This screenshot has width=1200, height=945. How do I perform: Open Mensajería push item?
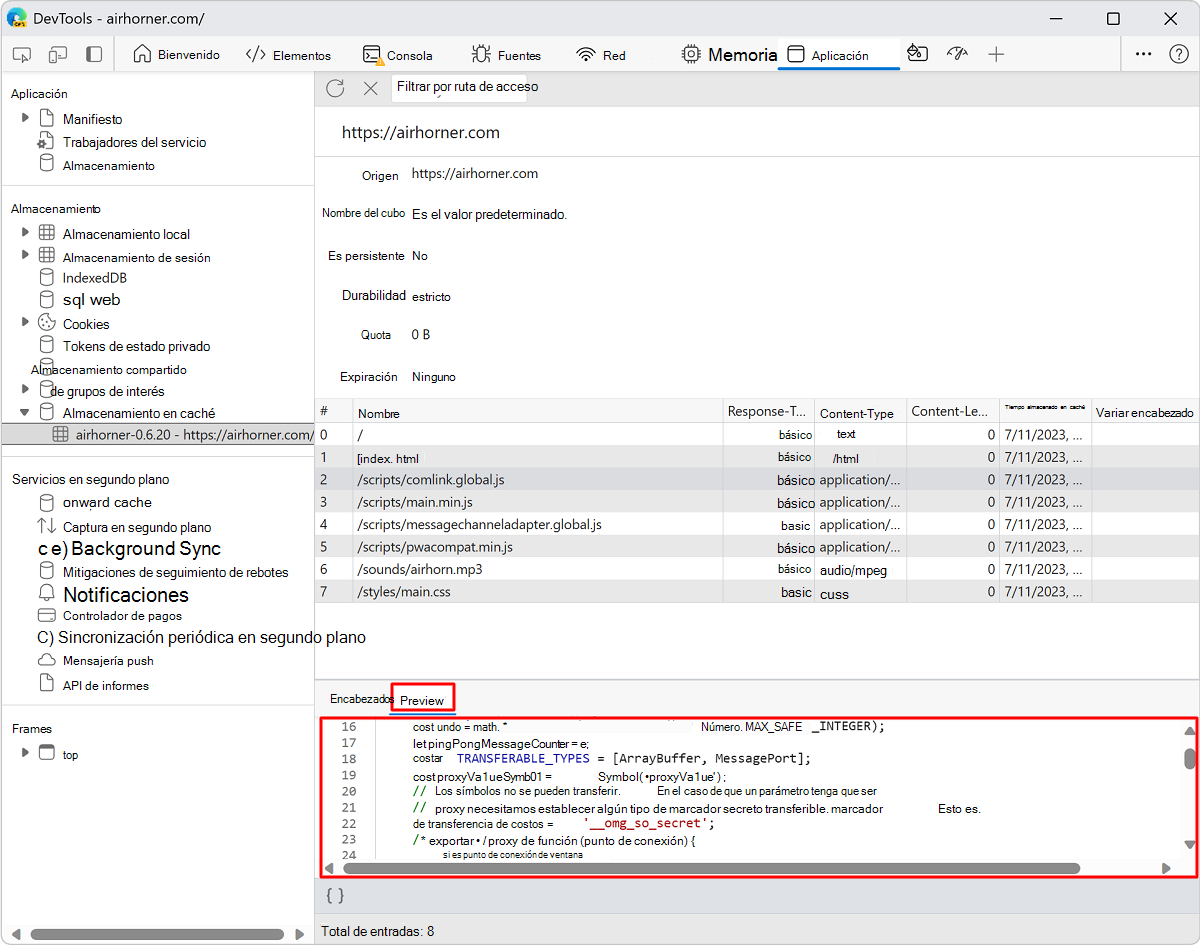(x=108, y=660)
